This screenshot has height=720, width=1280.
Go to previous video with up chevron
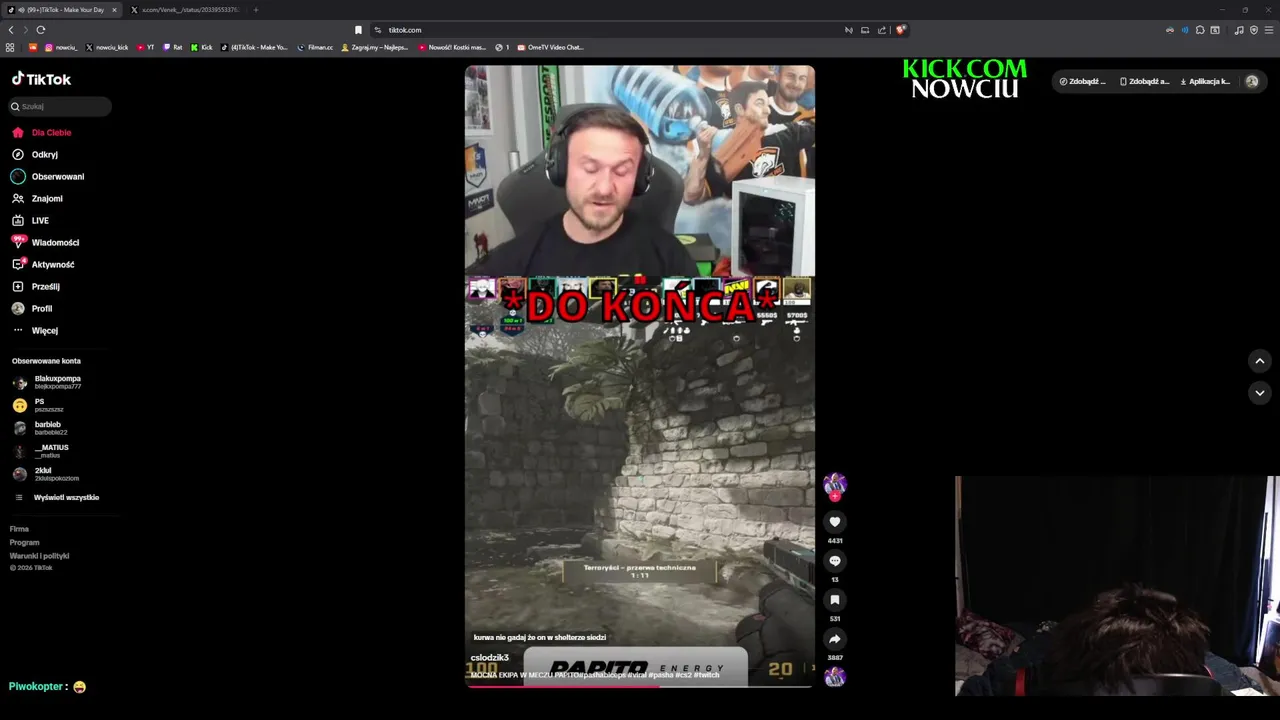tap(1260, 361)
